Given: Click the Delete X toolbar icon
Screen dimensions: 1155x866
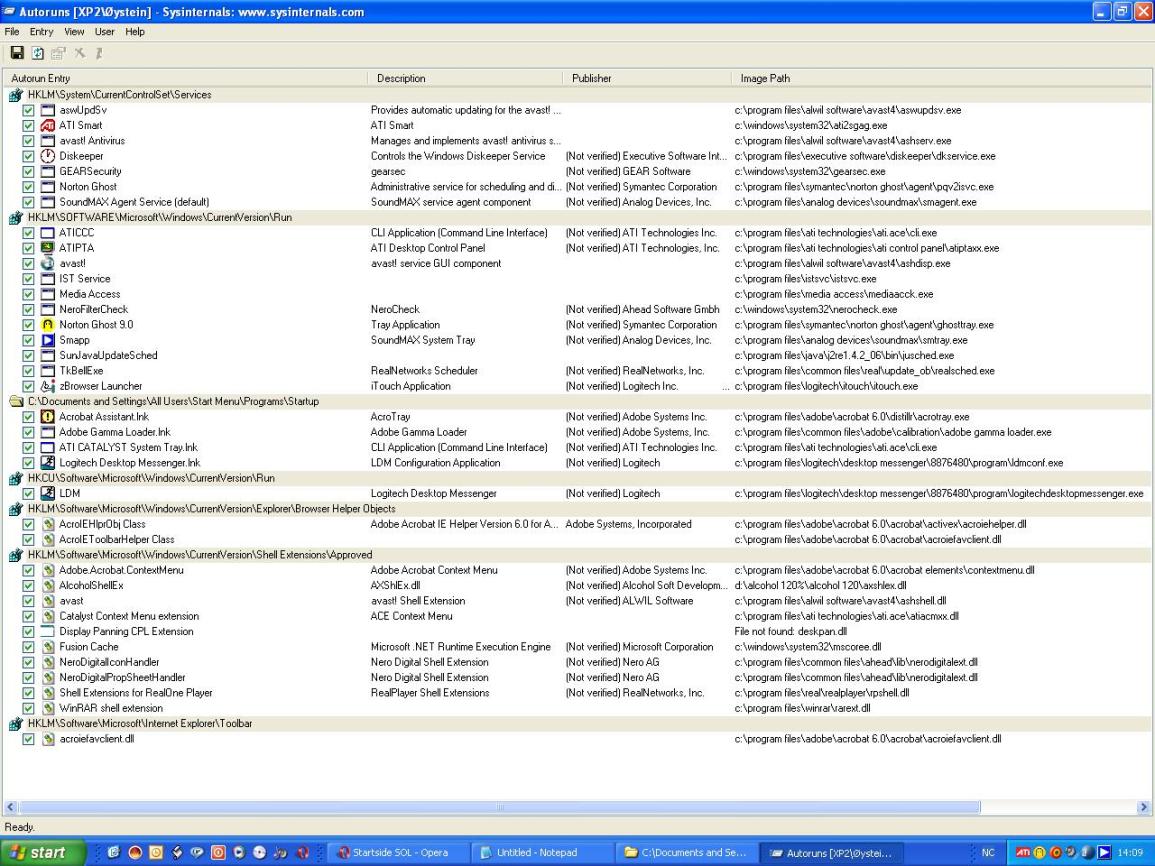Looking at the screenshot, I should [x=79, y=53].
